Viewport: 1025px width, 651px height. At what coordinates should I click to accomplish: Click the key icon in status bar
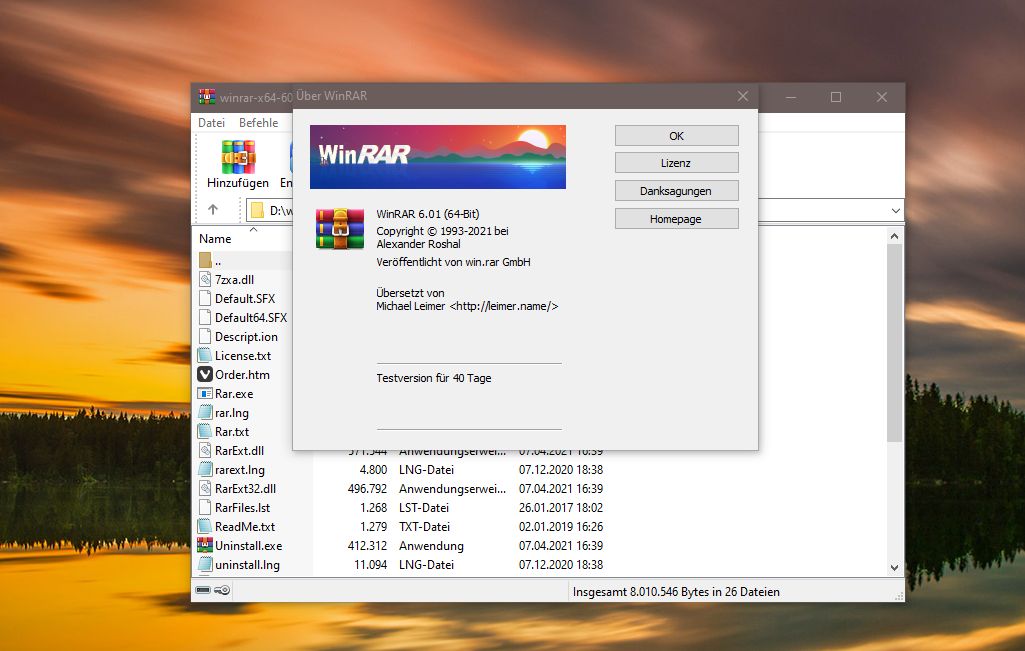pyautogui.click(x=222, y=590)
